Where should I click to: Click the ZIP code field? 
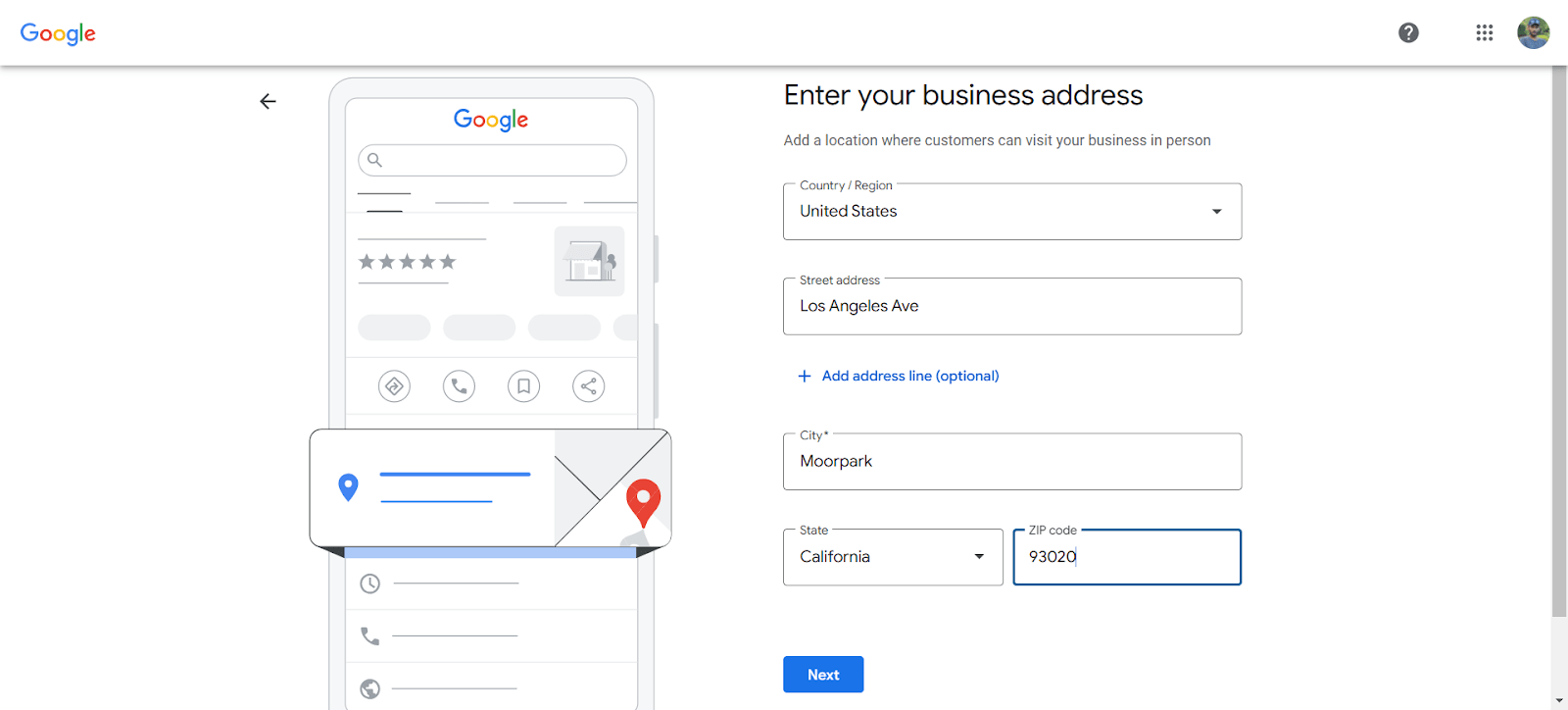pos(1127,557)
